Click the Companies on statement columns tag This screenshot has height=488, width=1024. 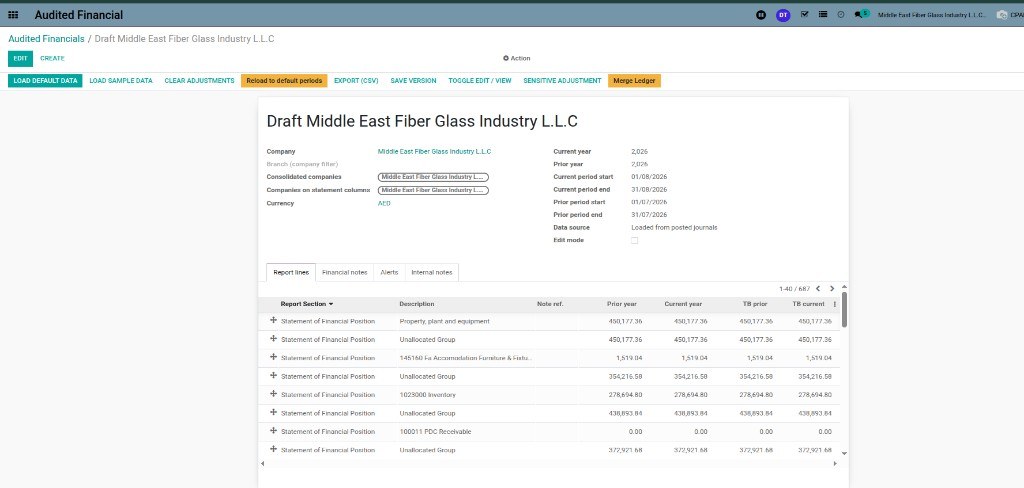(x=433, y=190)
